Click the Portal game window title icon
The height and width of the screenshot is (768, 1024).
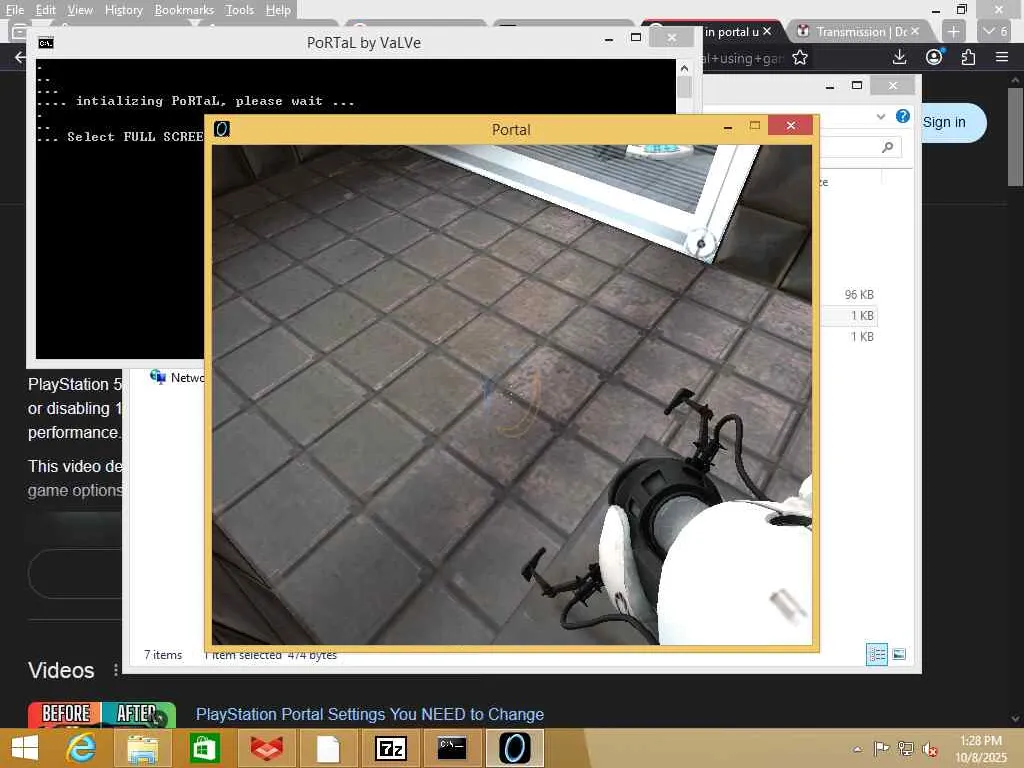pos(222,129)
